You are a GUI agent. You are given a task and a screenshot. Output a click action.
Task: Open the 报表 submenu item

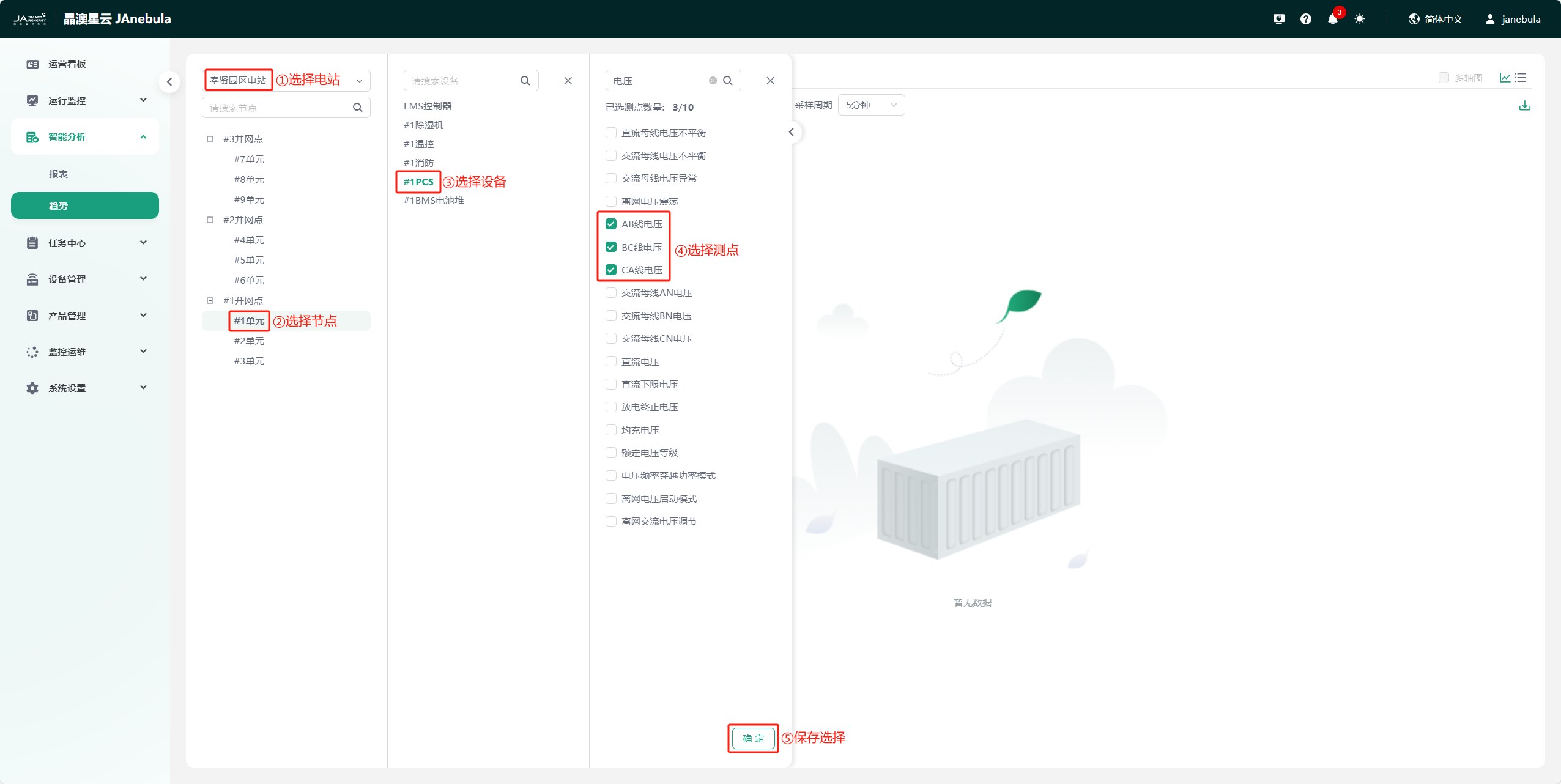pos(59,174)
